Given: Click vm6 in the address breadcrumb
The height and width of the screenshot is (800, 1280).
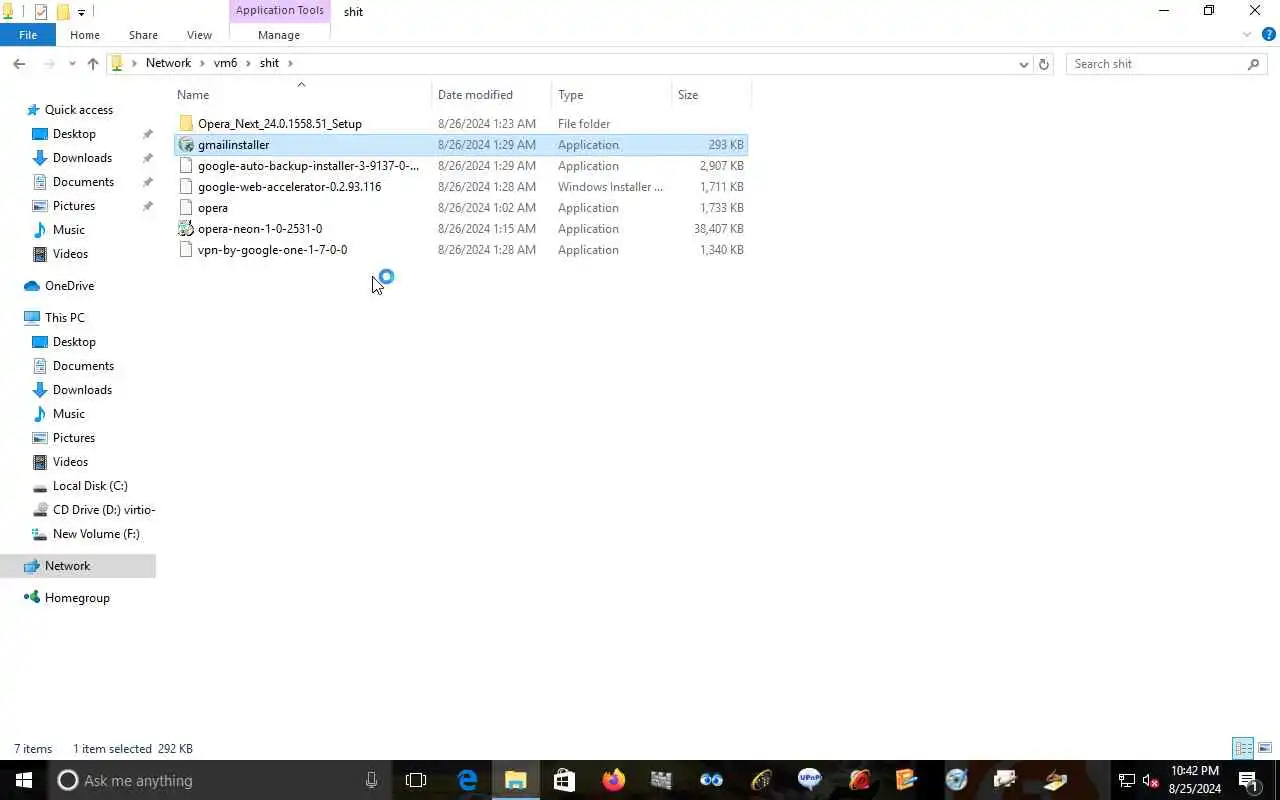Looking at the screenshot, I should (x=225, y=63).
